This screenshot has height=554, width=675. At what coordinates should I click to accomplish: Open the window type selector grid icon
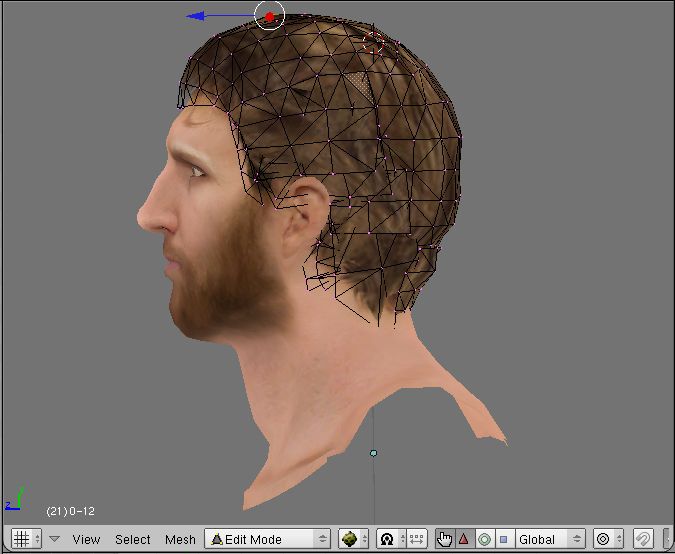point(21,539)
